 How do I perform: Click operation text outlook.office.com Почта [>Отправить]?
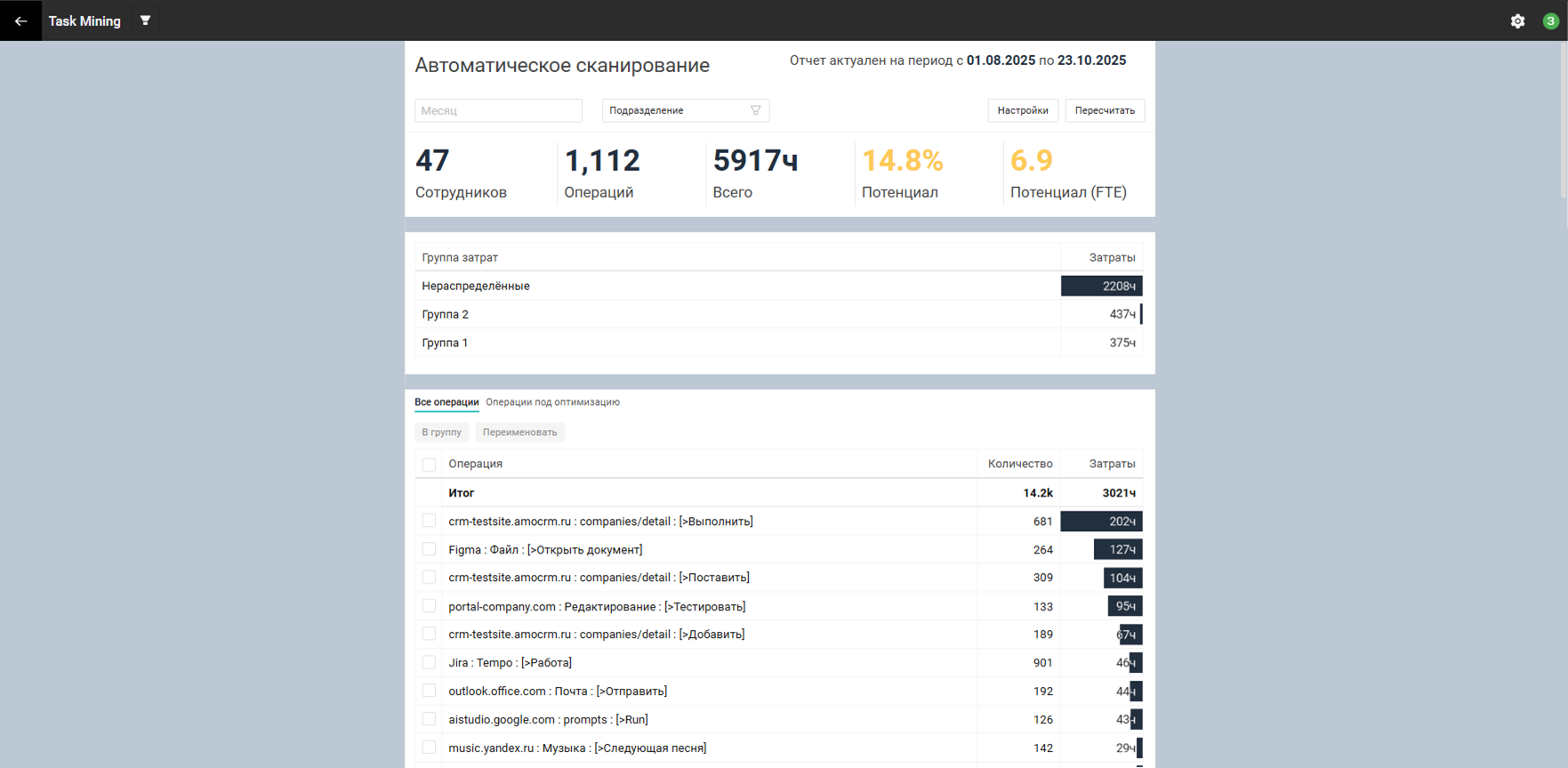[558, 691]
